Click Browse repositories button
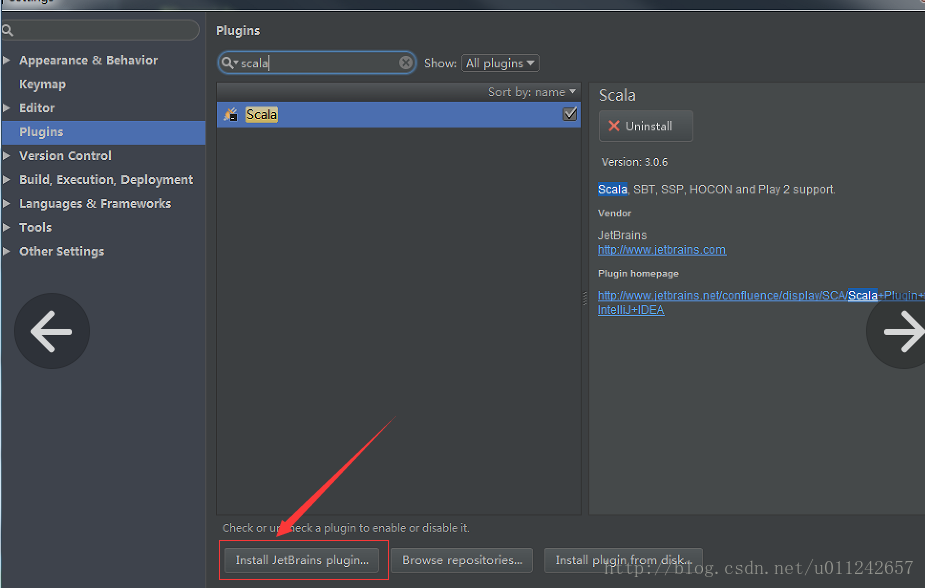 coord(462,560)
